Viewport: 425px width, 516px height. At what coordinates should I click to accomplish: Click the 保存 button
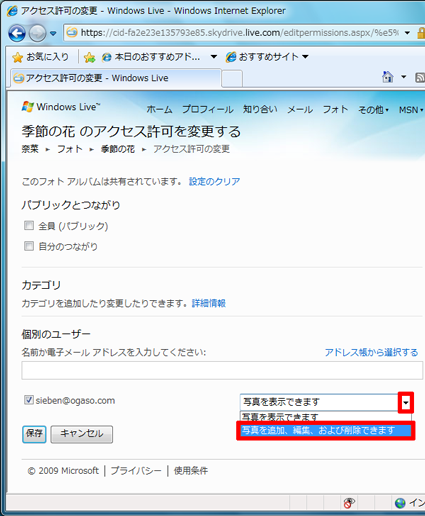pyautogui.click(x=34, y=434)
